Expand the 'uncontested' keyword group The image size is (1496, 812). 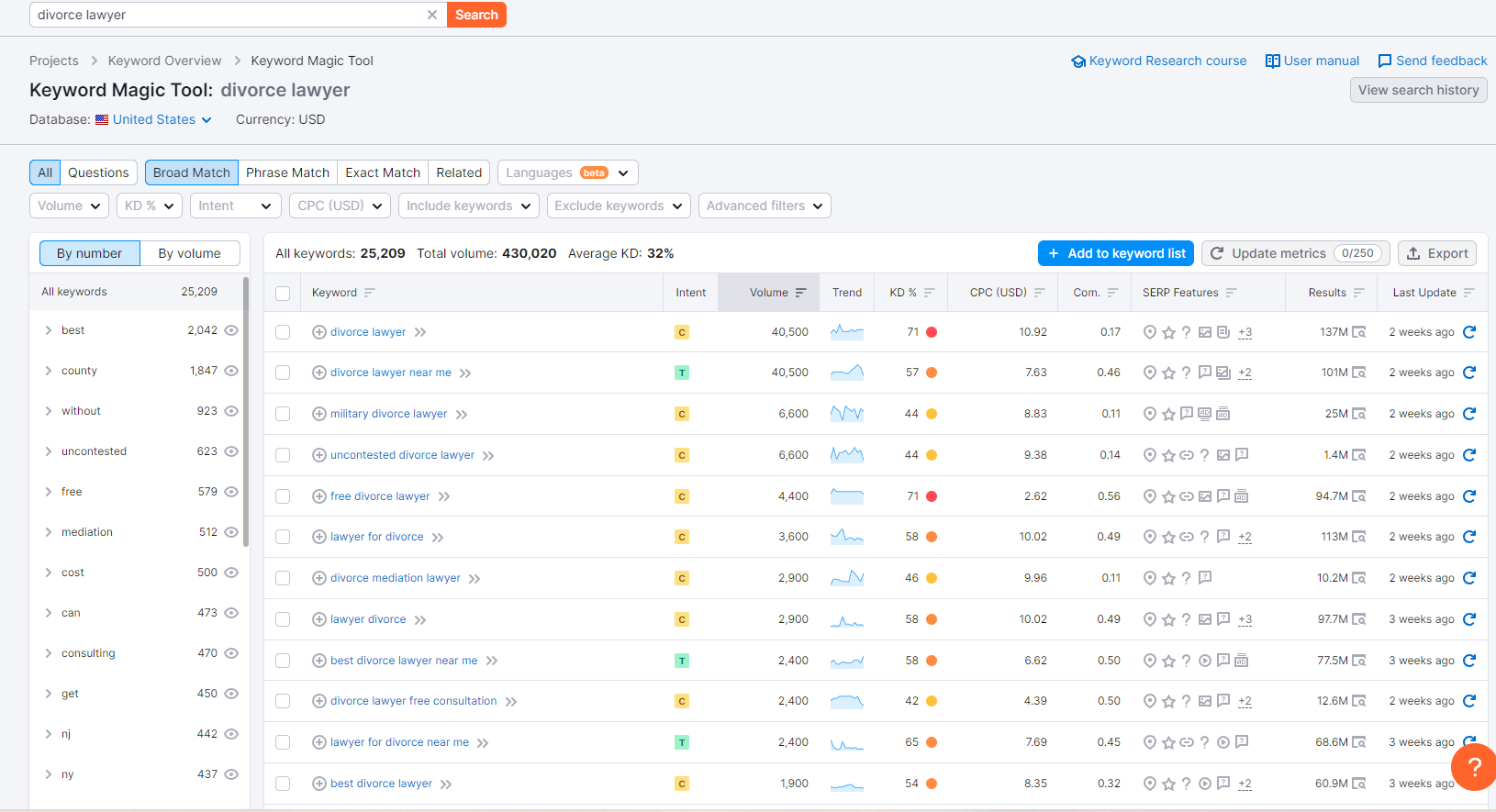48,451
